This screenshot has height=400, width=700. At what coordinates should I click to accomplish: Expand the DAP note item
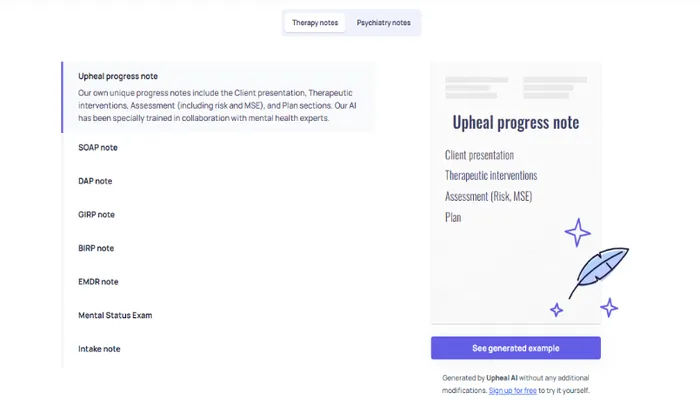point(95,181)
